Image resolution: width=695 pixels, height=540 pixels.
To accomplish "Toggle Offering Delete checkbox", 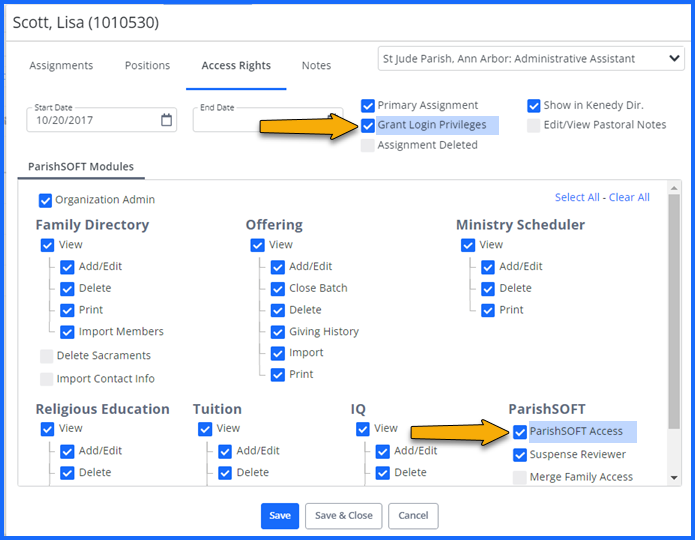I will click(278, 310).
